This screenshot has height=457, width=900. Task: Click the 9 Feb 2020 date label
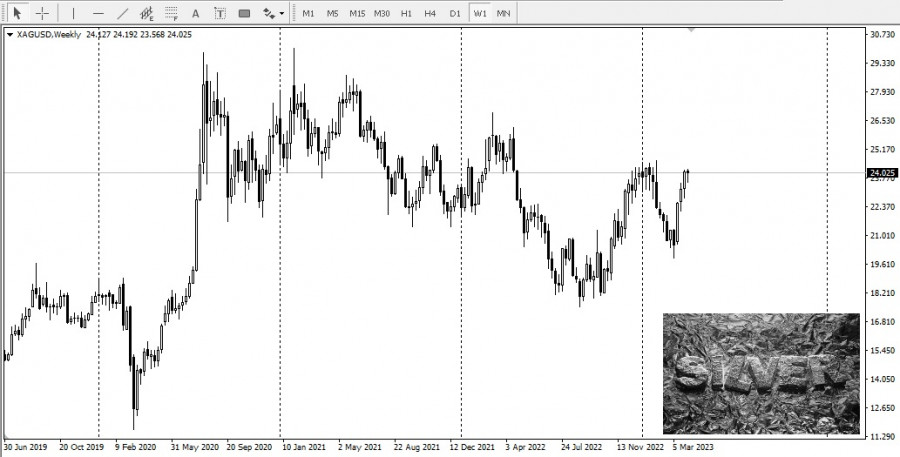[135, 447]
